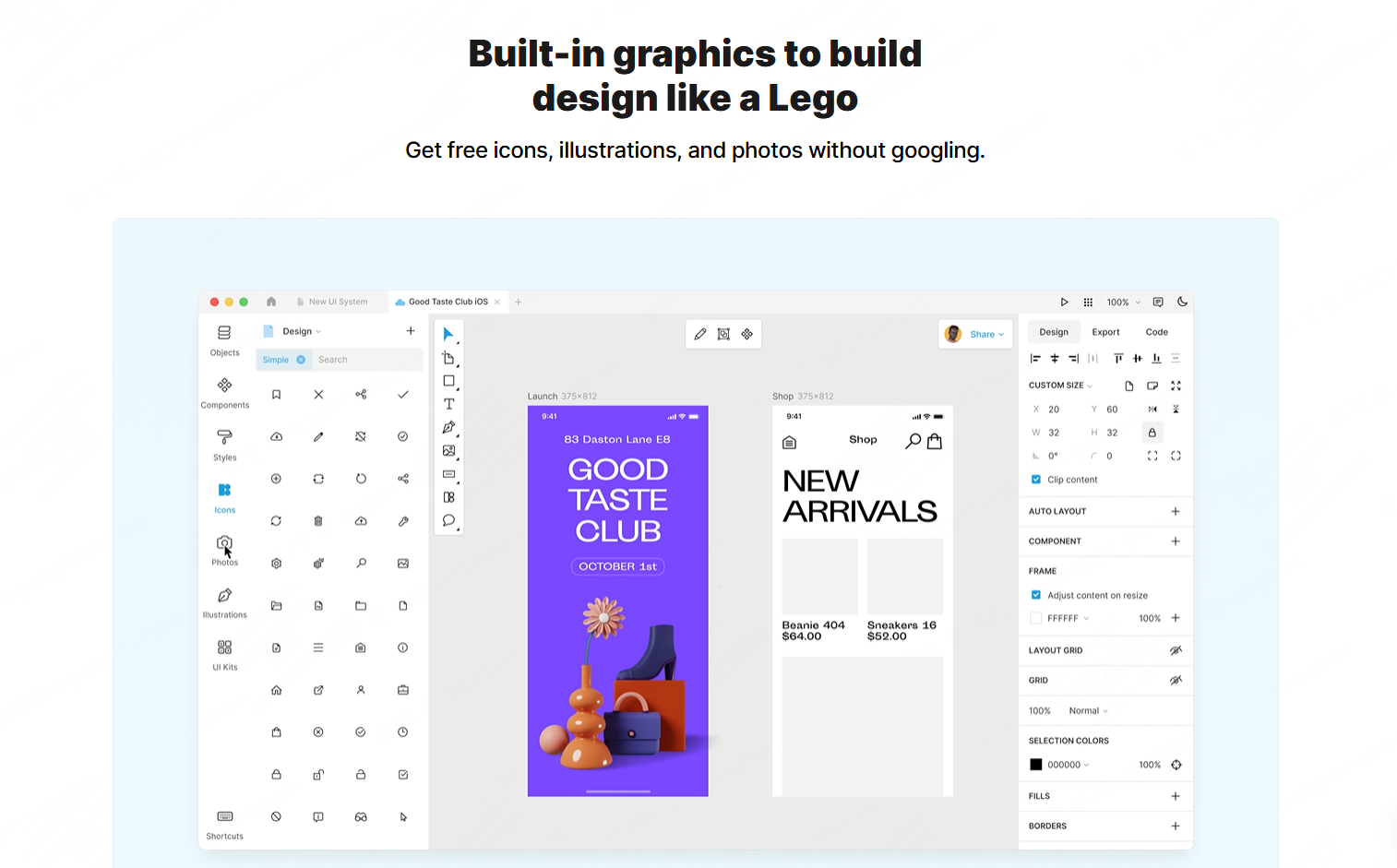The height and width of the screenshot is (868, 1397).
Task: Toggle dark mode moon icon
Action: click(x=1182, y=302)
